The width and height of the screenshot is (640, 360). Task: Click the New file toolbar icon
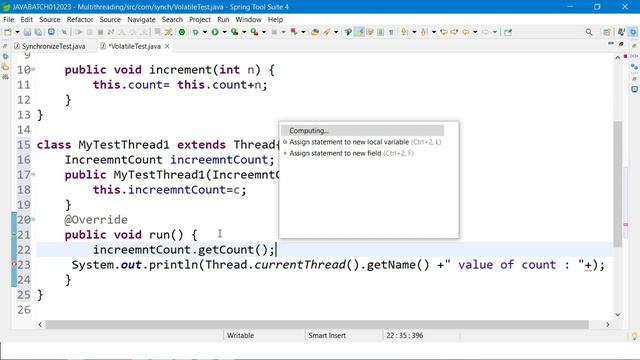click(8, 32)
